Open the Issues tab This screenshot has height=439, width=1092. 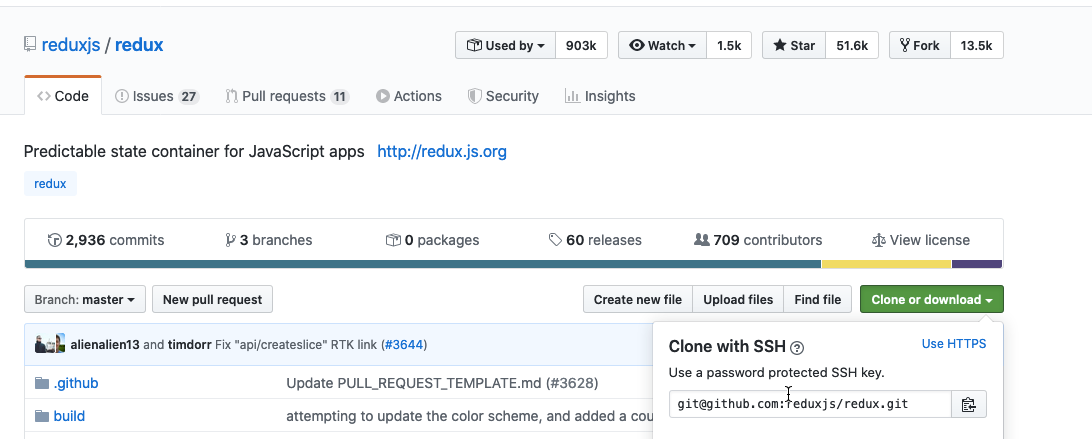157,96
